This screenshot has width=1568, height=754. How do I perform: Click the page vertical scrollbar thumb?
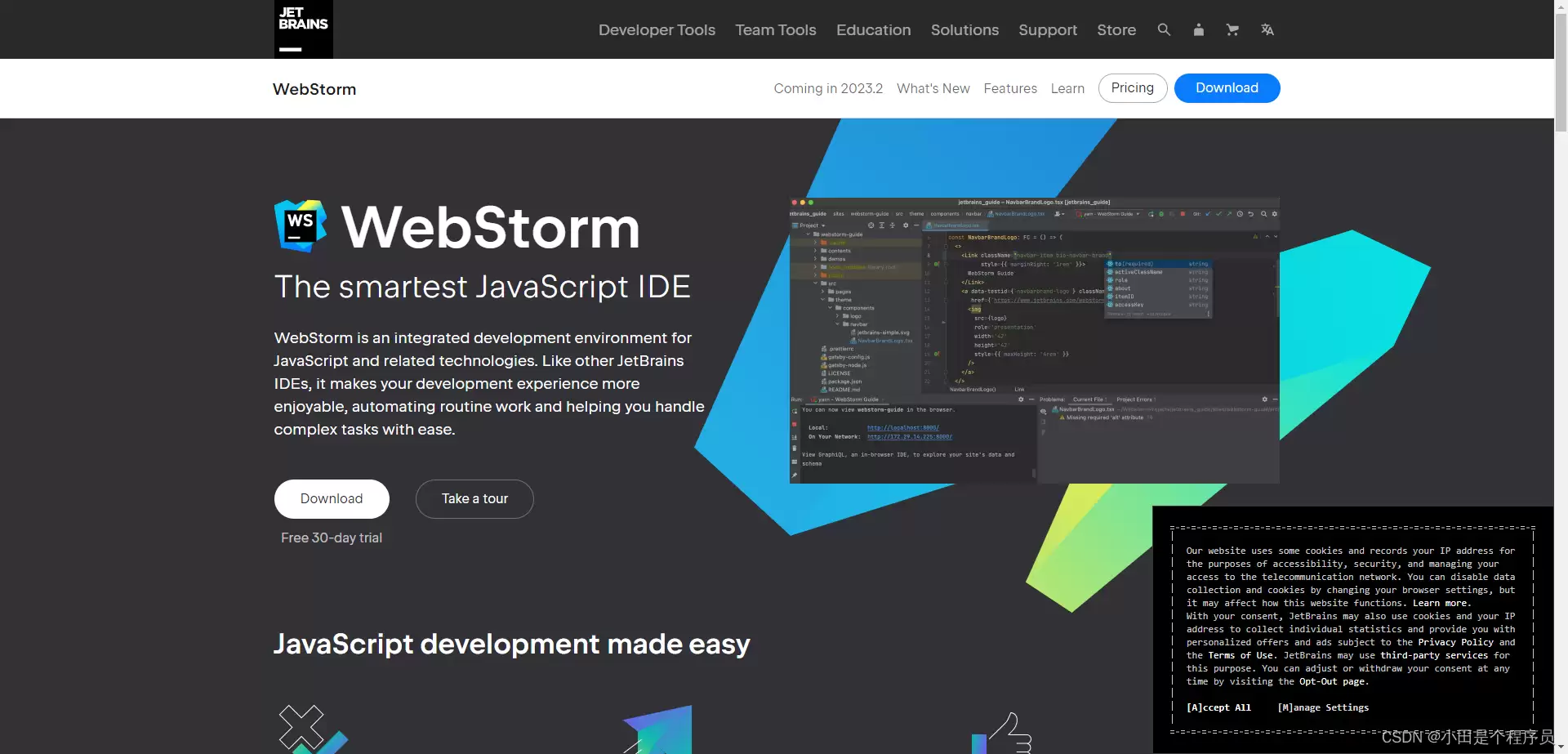[x=1561, y=74]
